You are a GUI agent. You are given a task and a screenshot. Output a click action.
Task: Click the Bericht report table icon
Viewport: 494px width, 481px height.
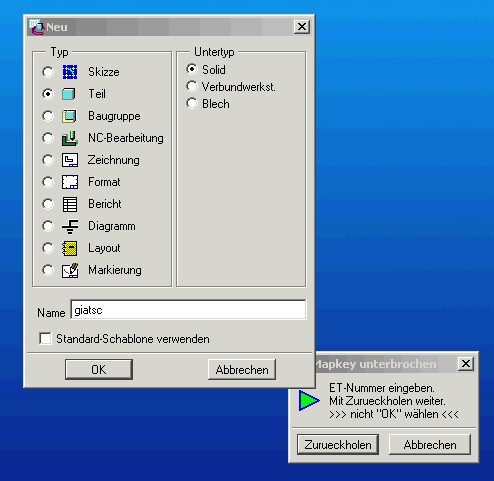70,204
